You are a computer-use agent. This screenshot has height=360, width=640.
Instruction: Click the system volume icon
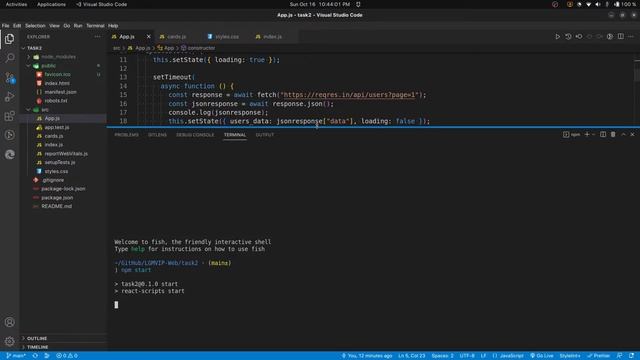(598, 4)
